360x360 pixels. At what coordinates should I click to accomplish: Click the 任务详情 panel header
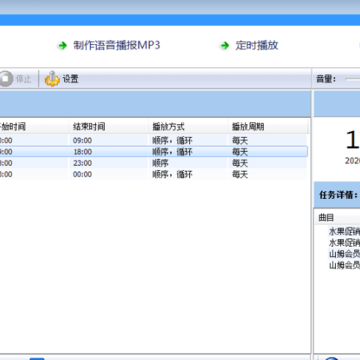click(x=337, y=195)
